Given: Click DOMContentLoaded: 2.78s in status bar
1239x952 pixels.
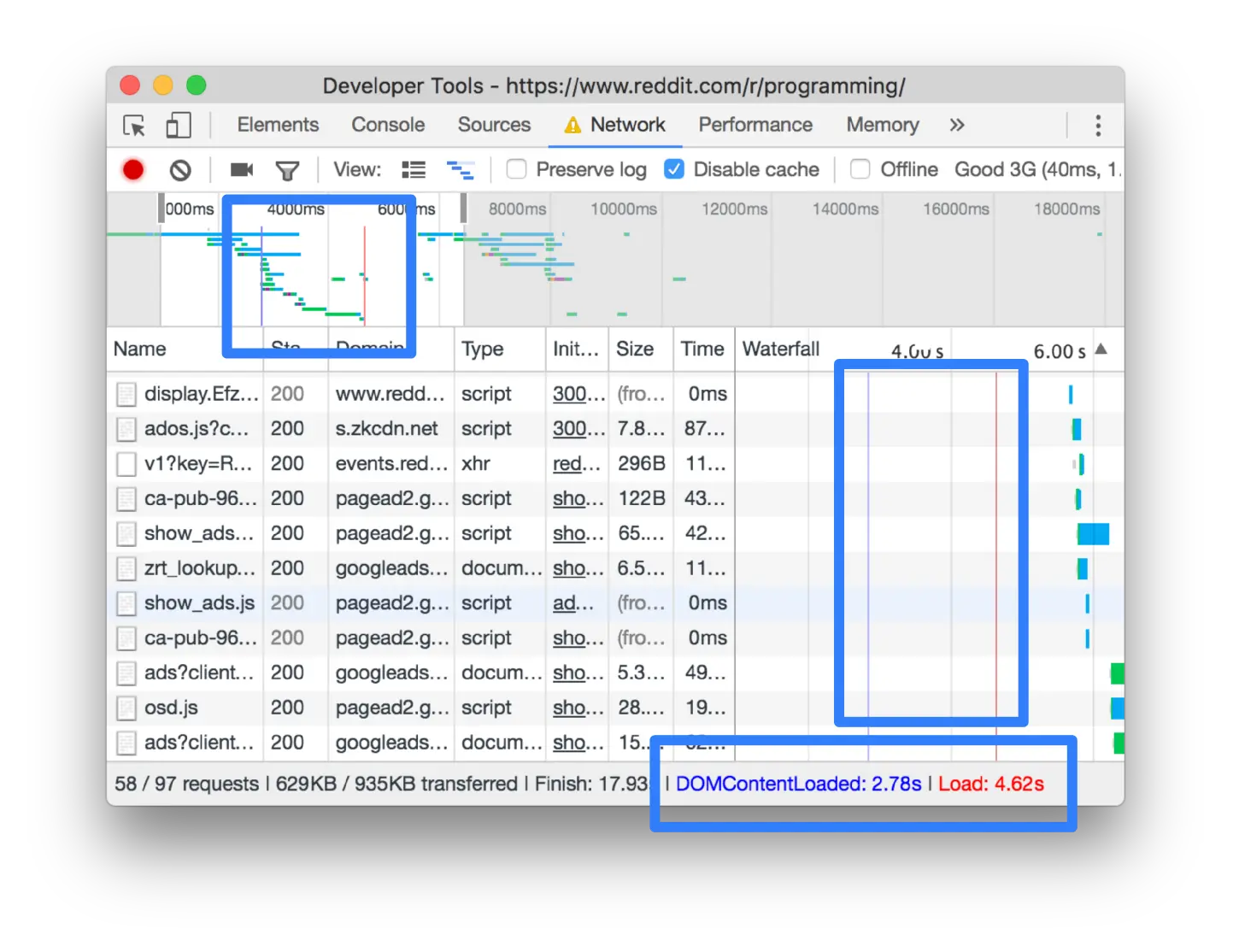Looking at the screenshot, I should (x=798, y=784).
